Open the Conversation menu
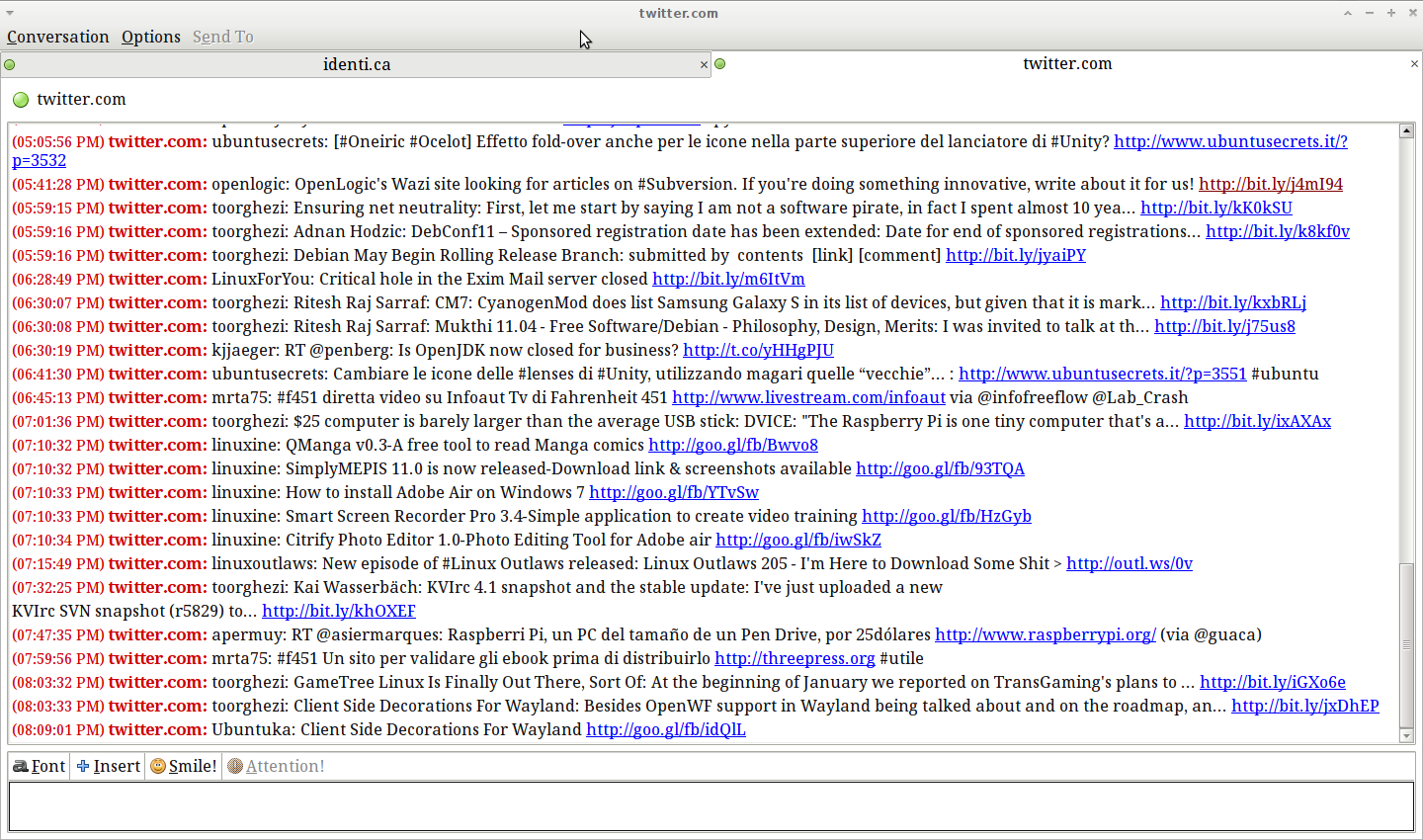The width and height of the screenshot is (1423, 840). tap(58, 37)
